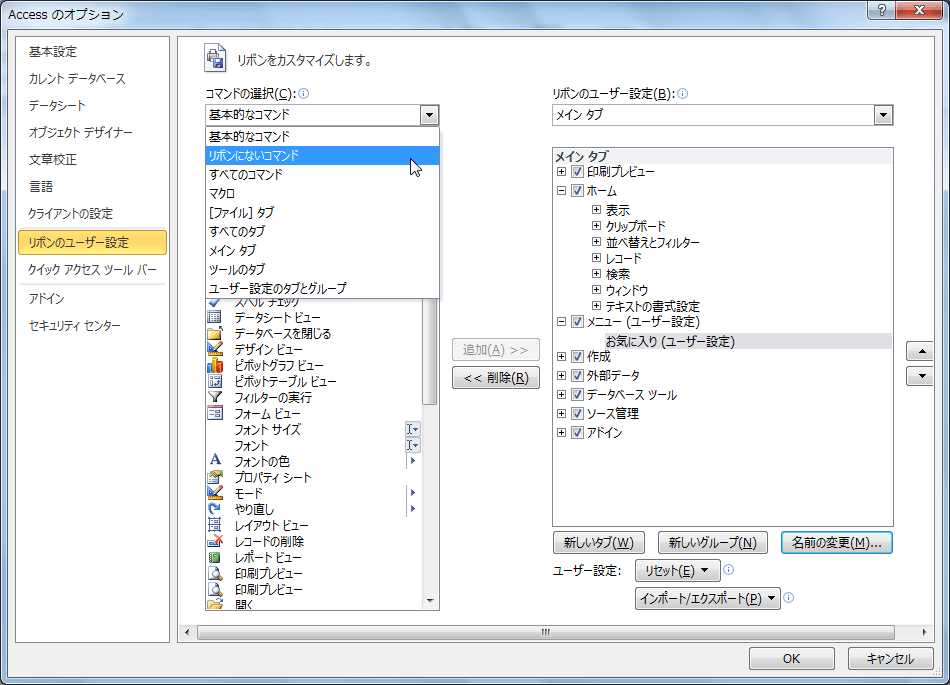This screenshot has width=950, height=685.
Task: Click the 新しいタブ button
Action: click(599, 543)
